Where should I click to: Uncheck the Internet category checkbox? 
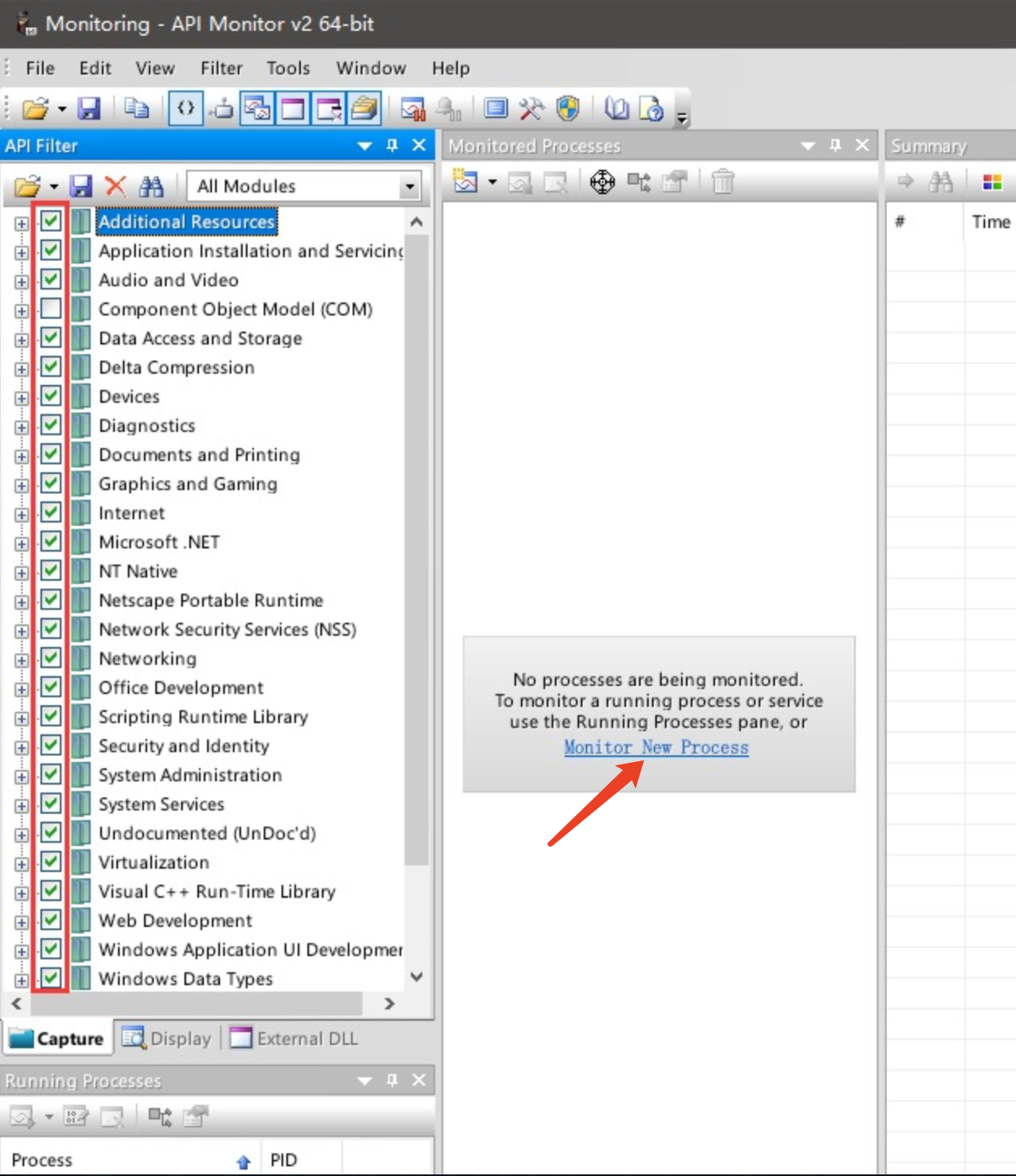click(51, 513)
